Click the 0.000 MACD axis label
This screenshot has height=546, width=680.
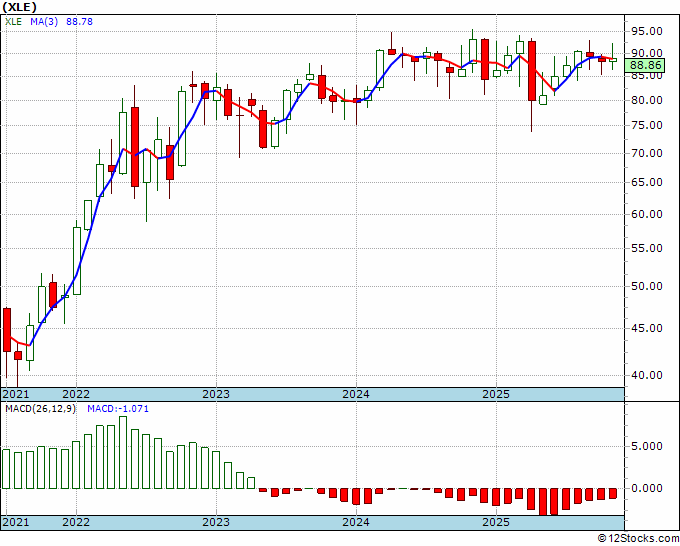click(647, 488)
